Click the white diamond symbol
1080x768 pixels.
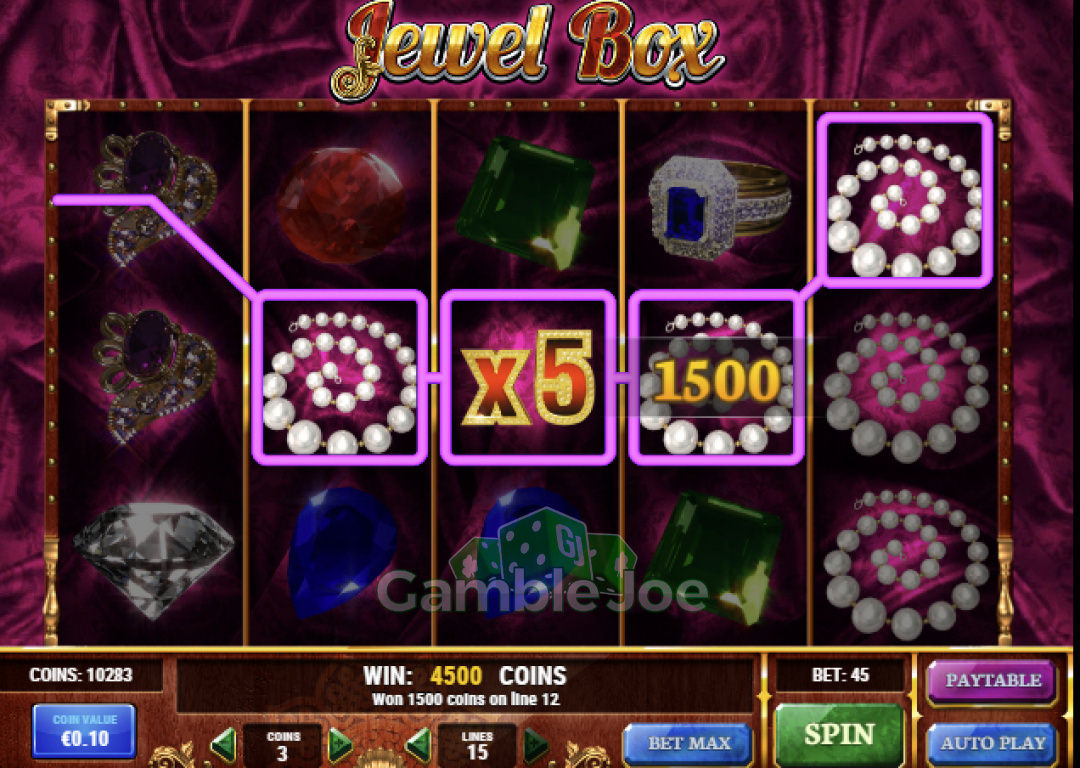click(153, 560)
